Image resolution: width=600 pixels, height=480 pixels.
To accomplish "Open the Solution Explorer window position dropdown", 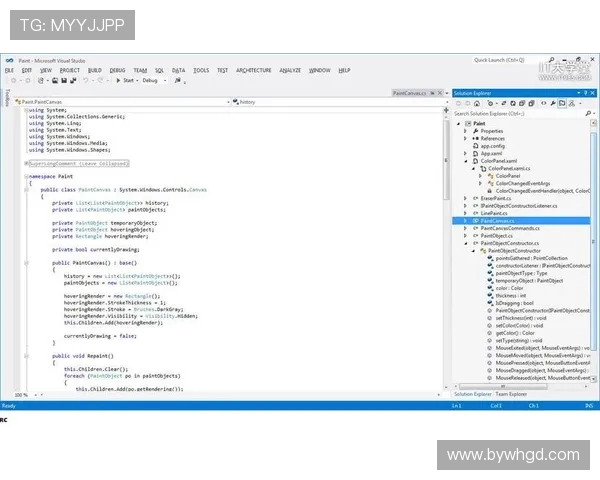I will (x=579, y=93).
